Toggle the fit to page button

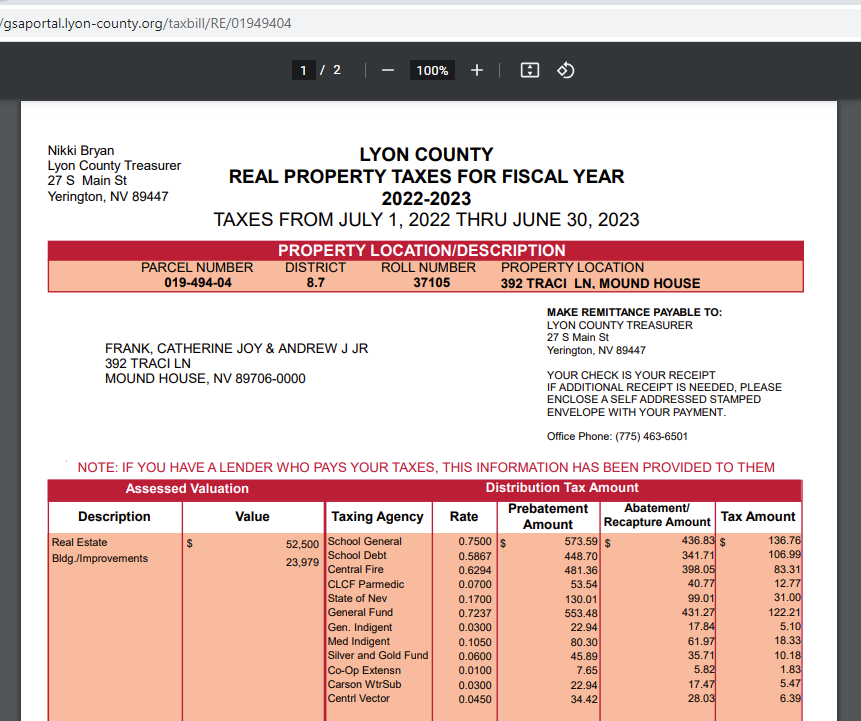pyautogui.click(x=530, y=70)
